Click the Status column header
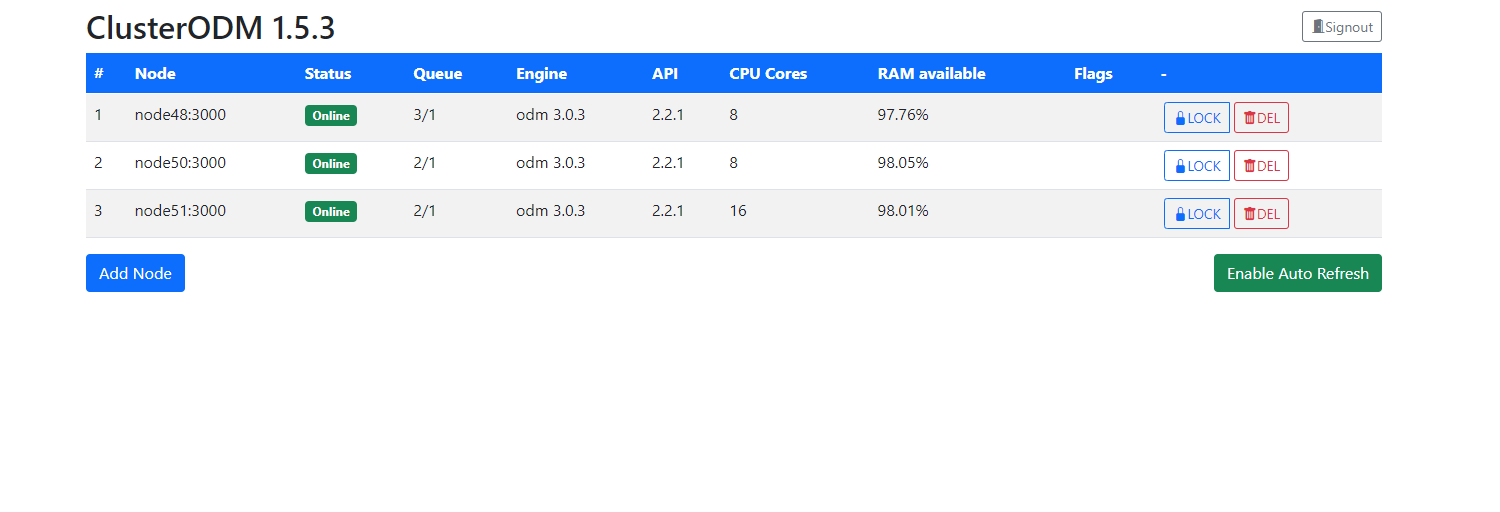This screenshot has width=1500, height=512. [x=328, y=74]
